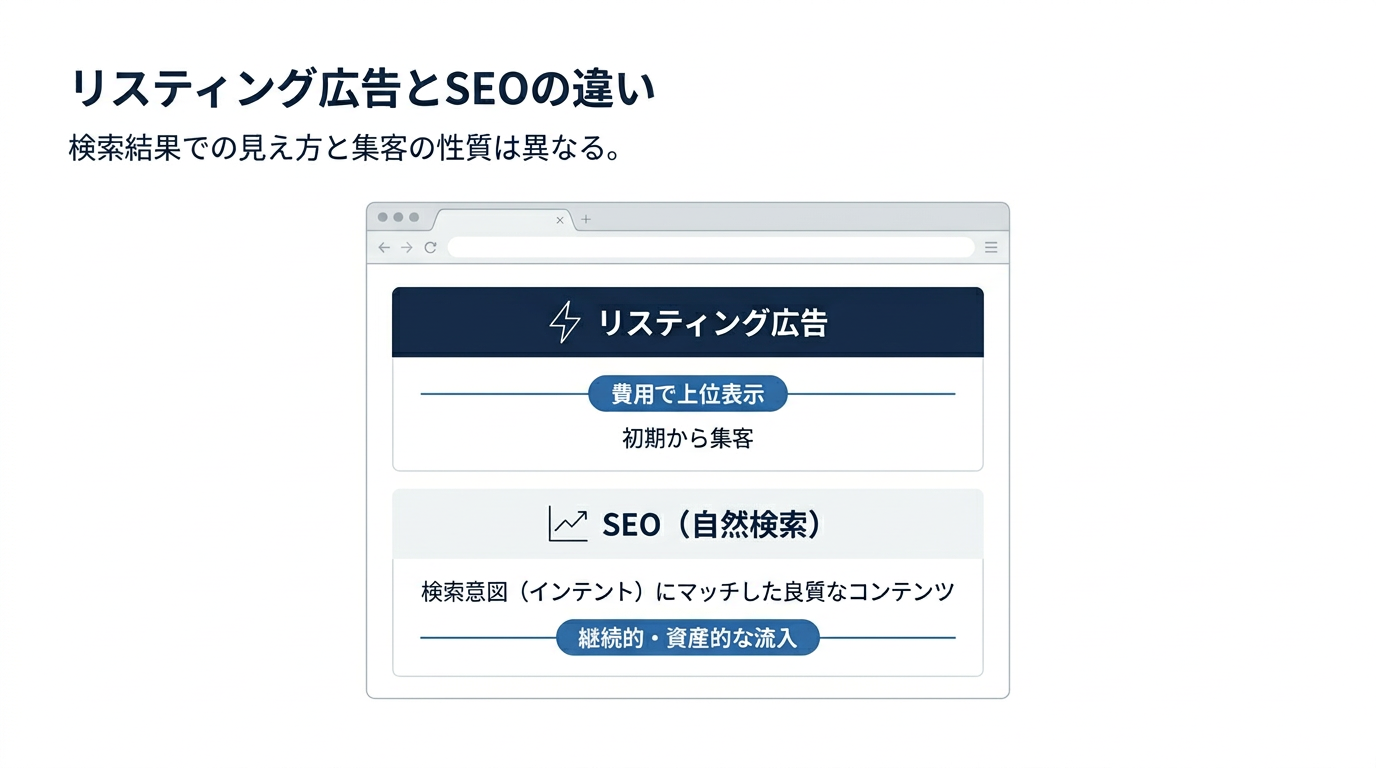
Task: Click the 継続的・資産的な流入 pill label
Action: coord(688,637)
